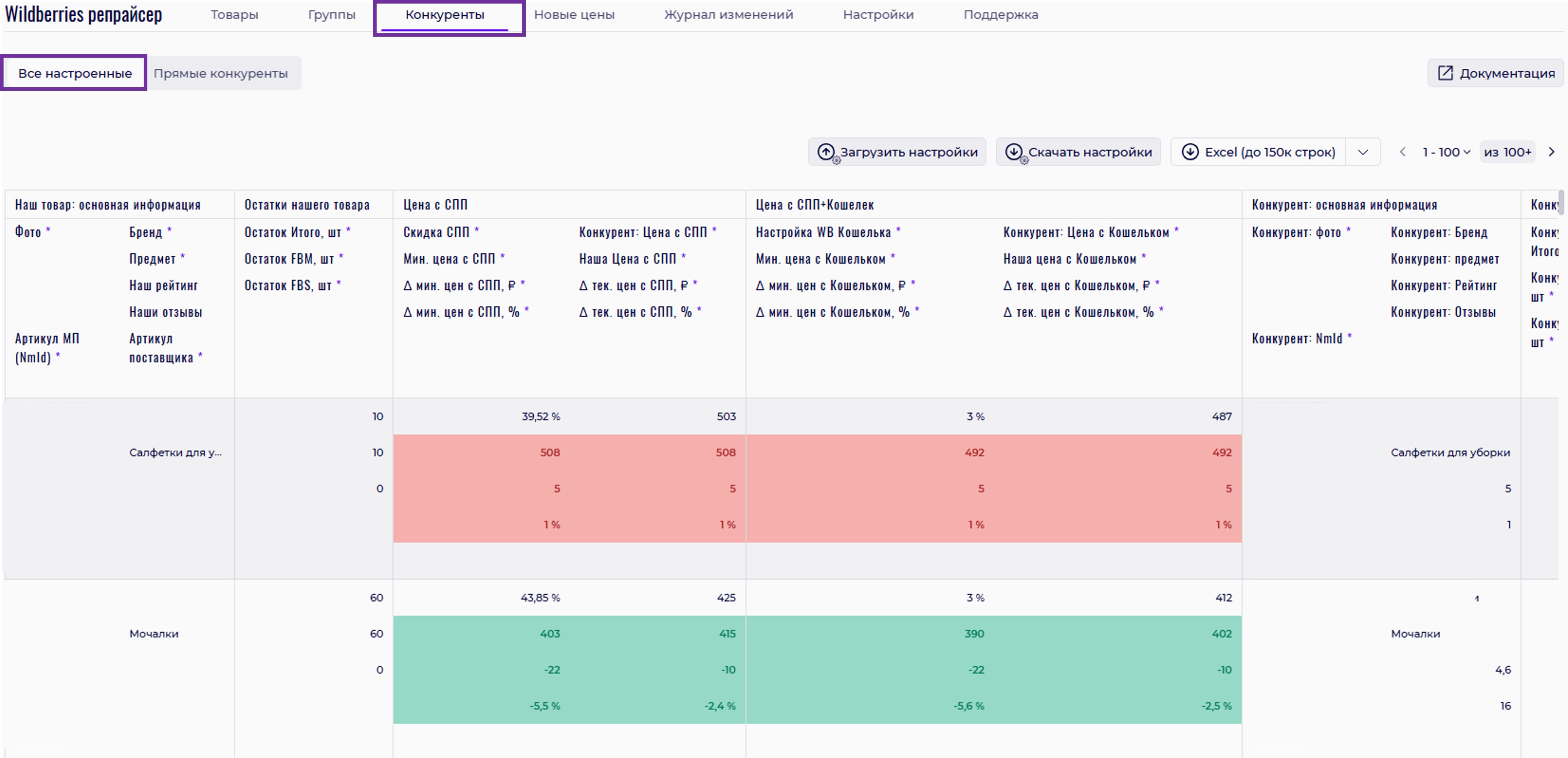Click the Excel download arrow icon

[x=1190, y=152]
